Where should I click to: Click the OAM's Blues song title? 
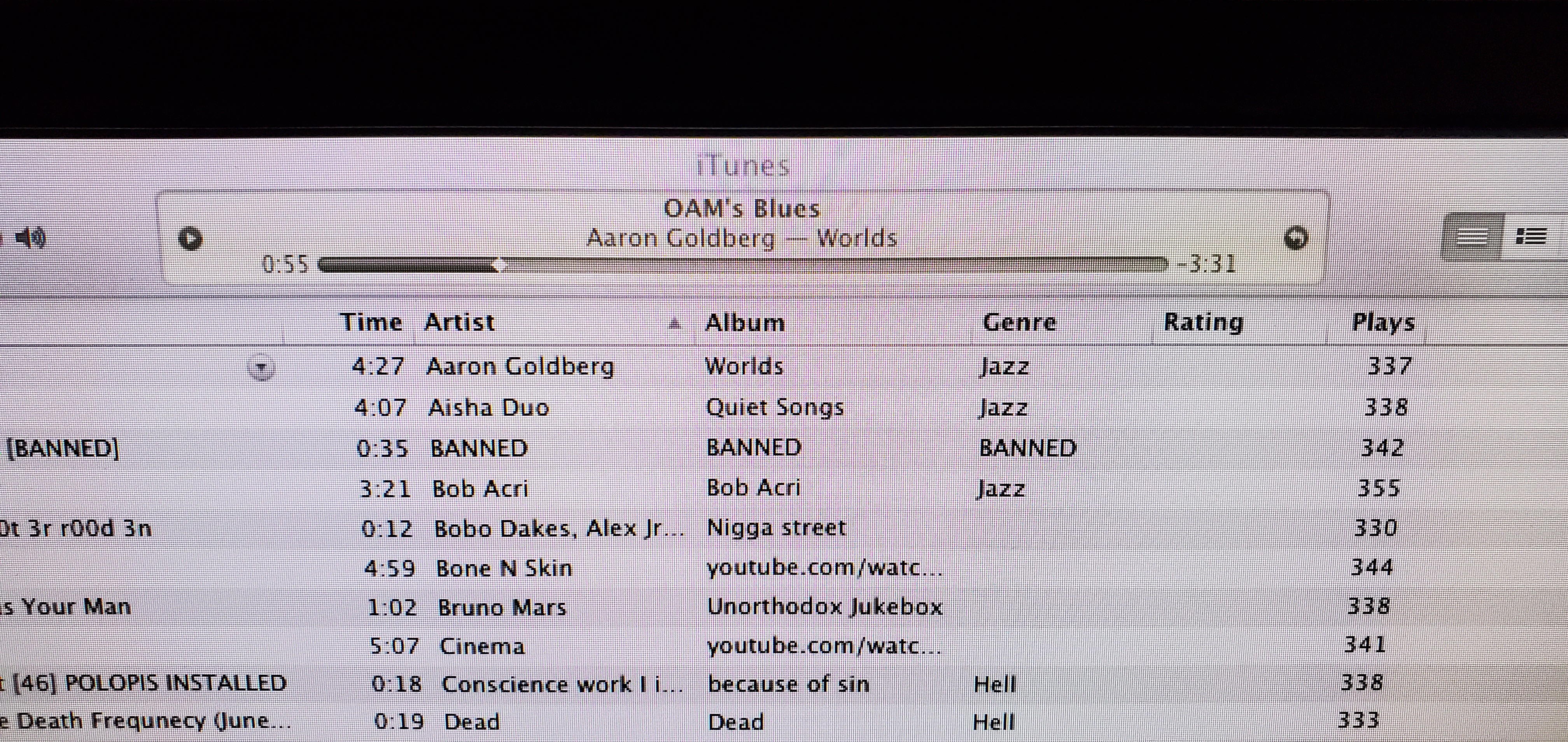(x=742, y=209)
